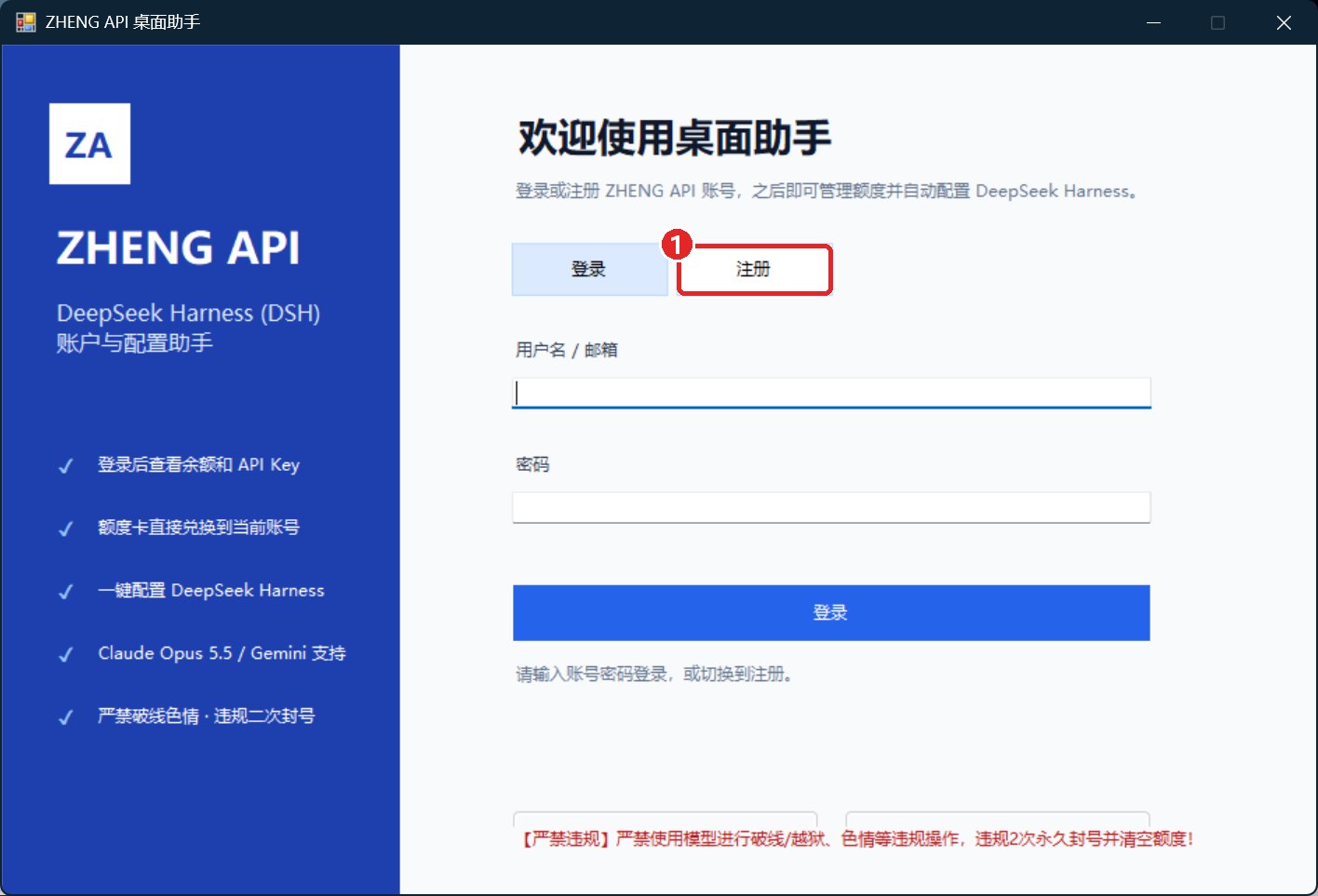Click the hint 请输入账号密码登录，或切换到注册。
This screenshot has width=1318, height=896.
click(655, 674)
